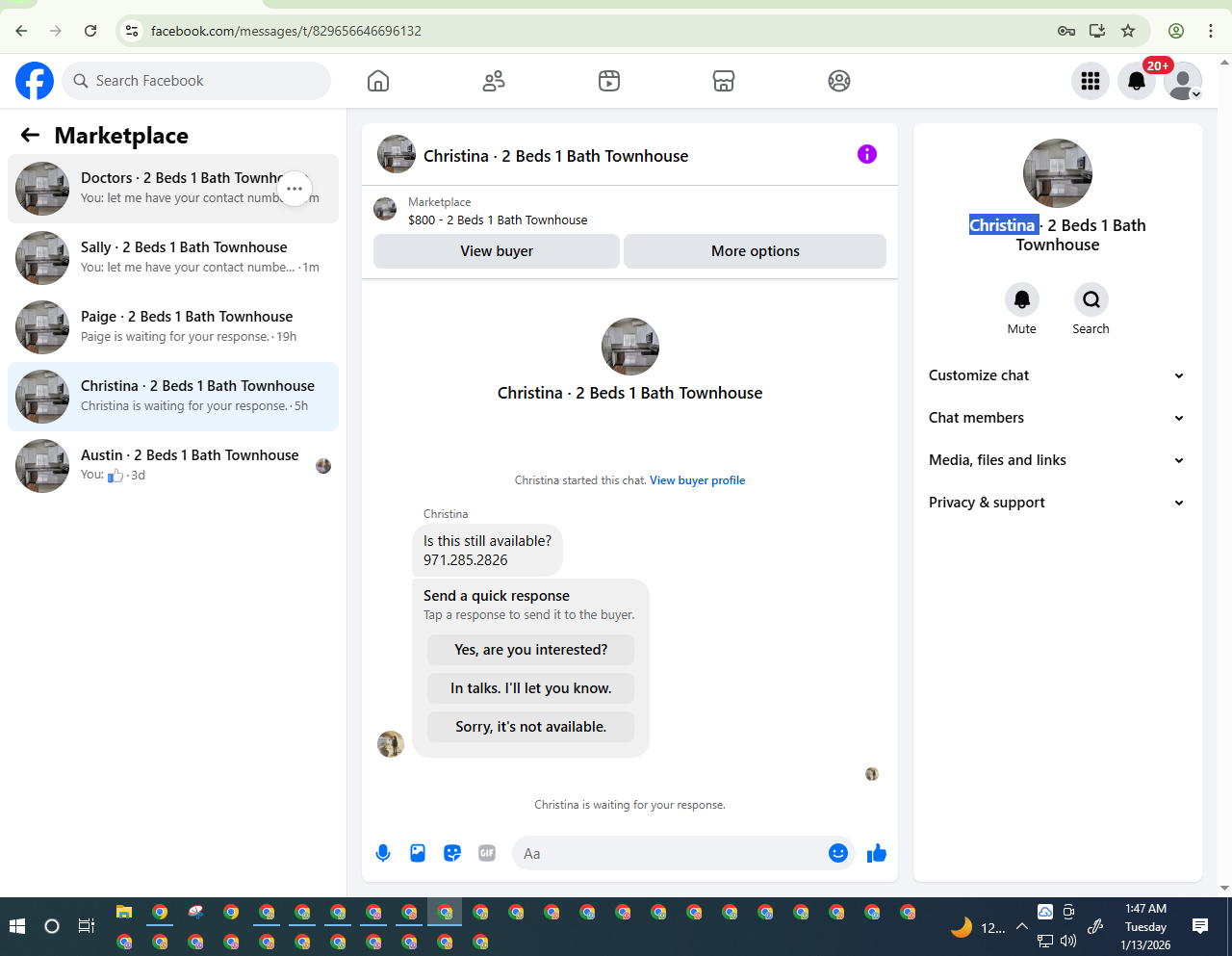The height and width of the screenshot is (956, 1232).
Task: Open the account profile avatar menu
Action: click(1183, 81)
